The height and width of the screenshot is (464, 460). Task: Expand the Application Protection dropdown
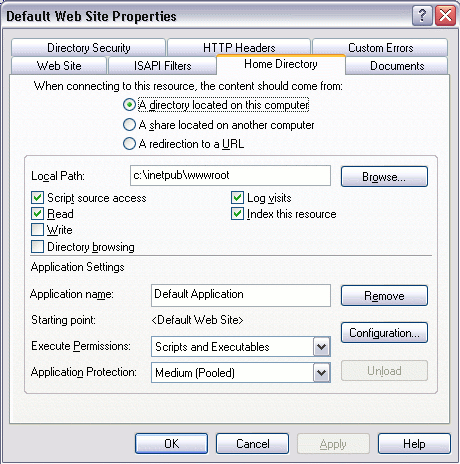(322, 372)
